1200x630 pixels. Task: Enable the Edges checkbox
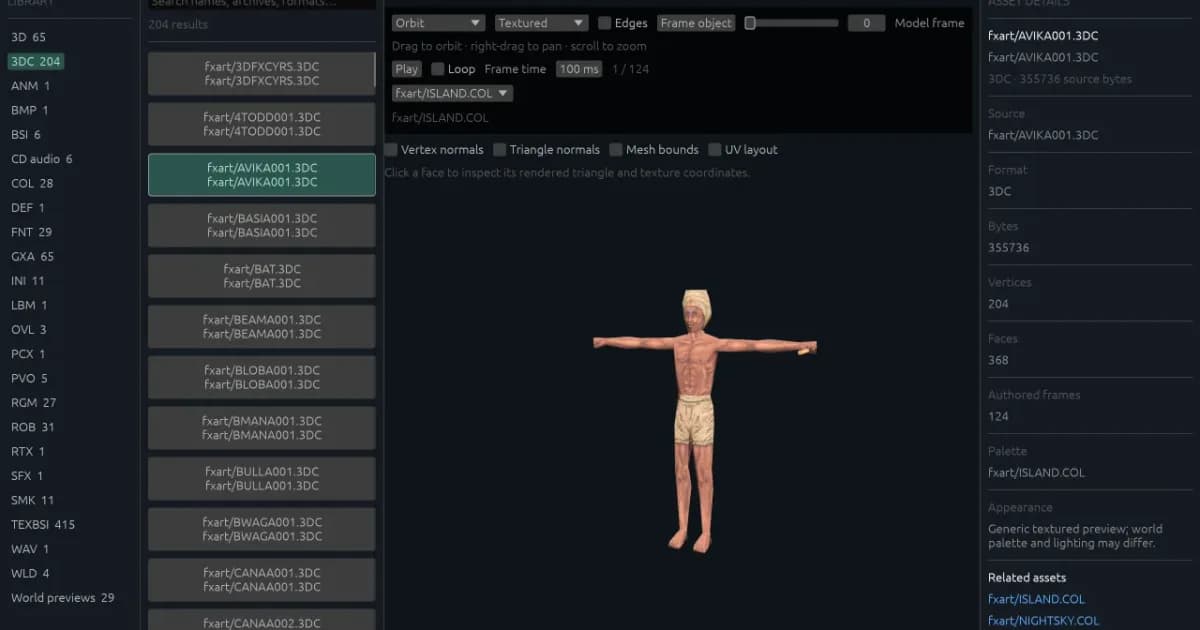tap(605, 23)
